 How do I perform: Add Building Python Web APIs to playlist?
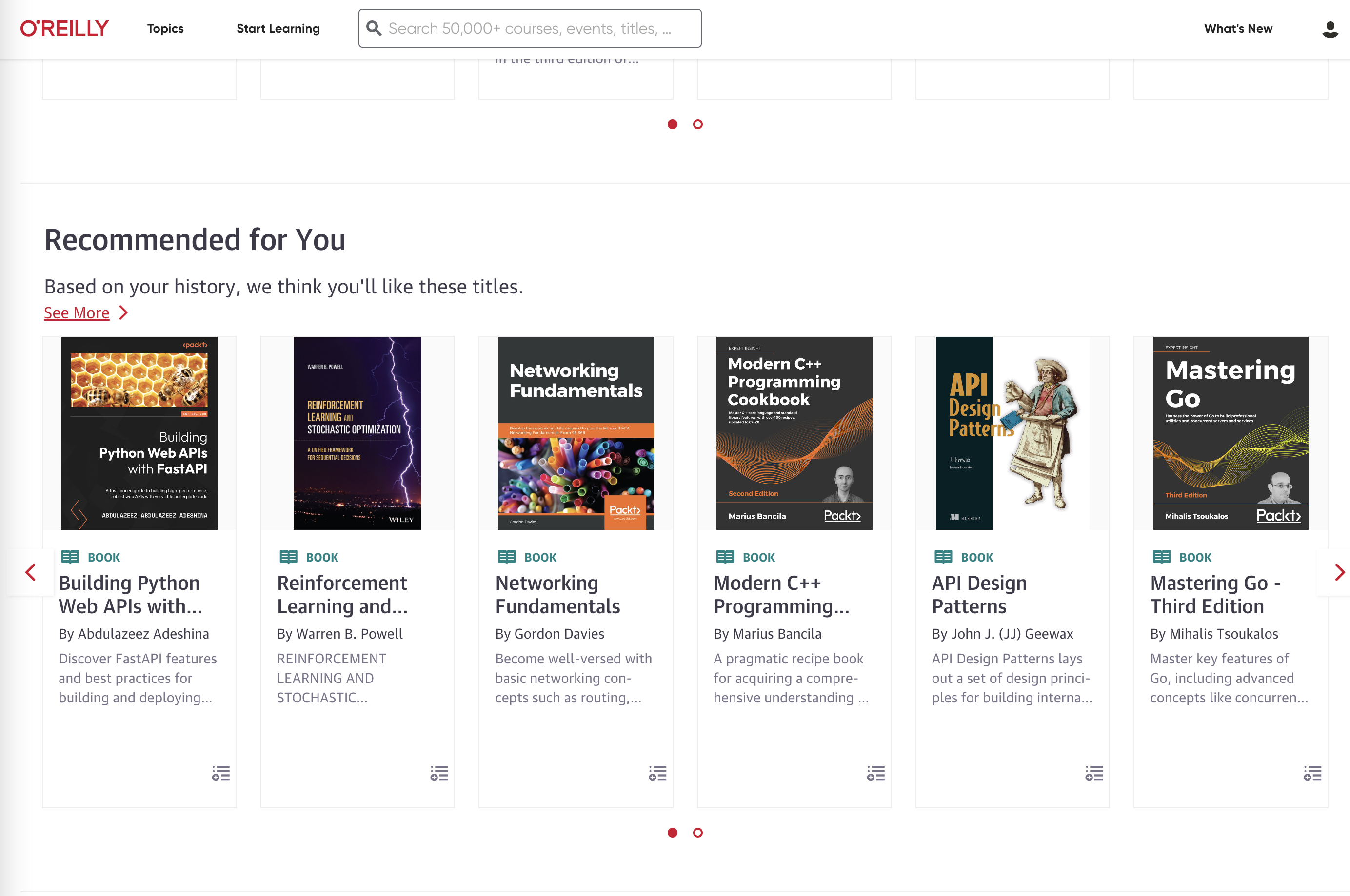click(x=220, y=773)
